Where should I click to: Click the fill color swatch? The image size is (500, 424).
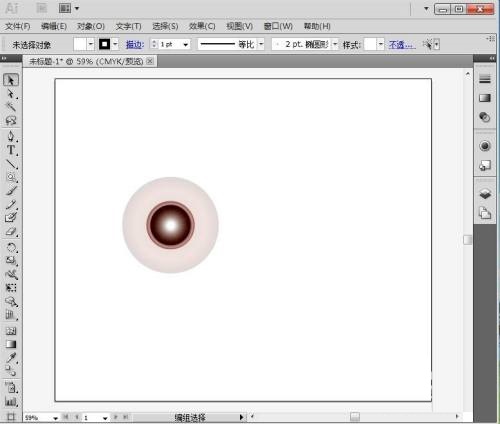[x=80, y=44]
